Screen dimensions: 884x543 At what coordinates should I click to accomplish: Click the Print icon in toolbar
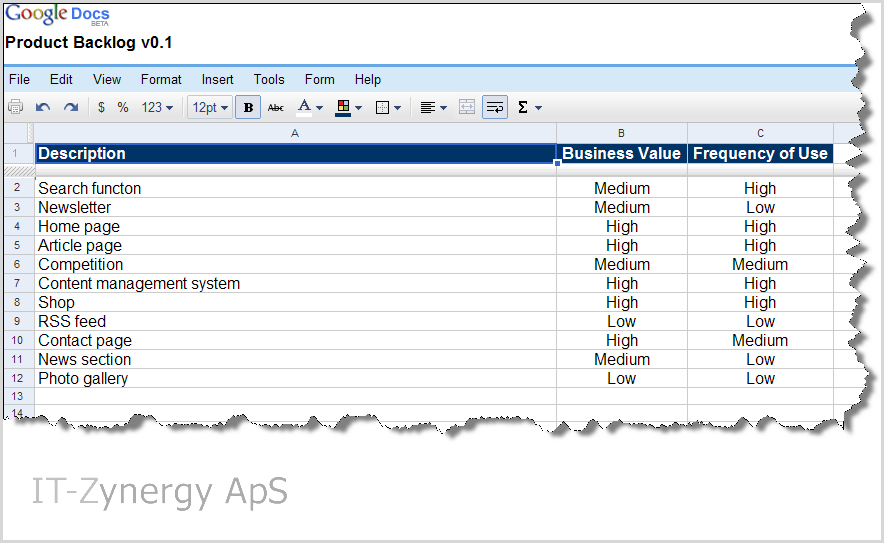pos(15,107)
